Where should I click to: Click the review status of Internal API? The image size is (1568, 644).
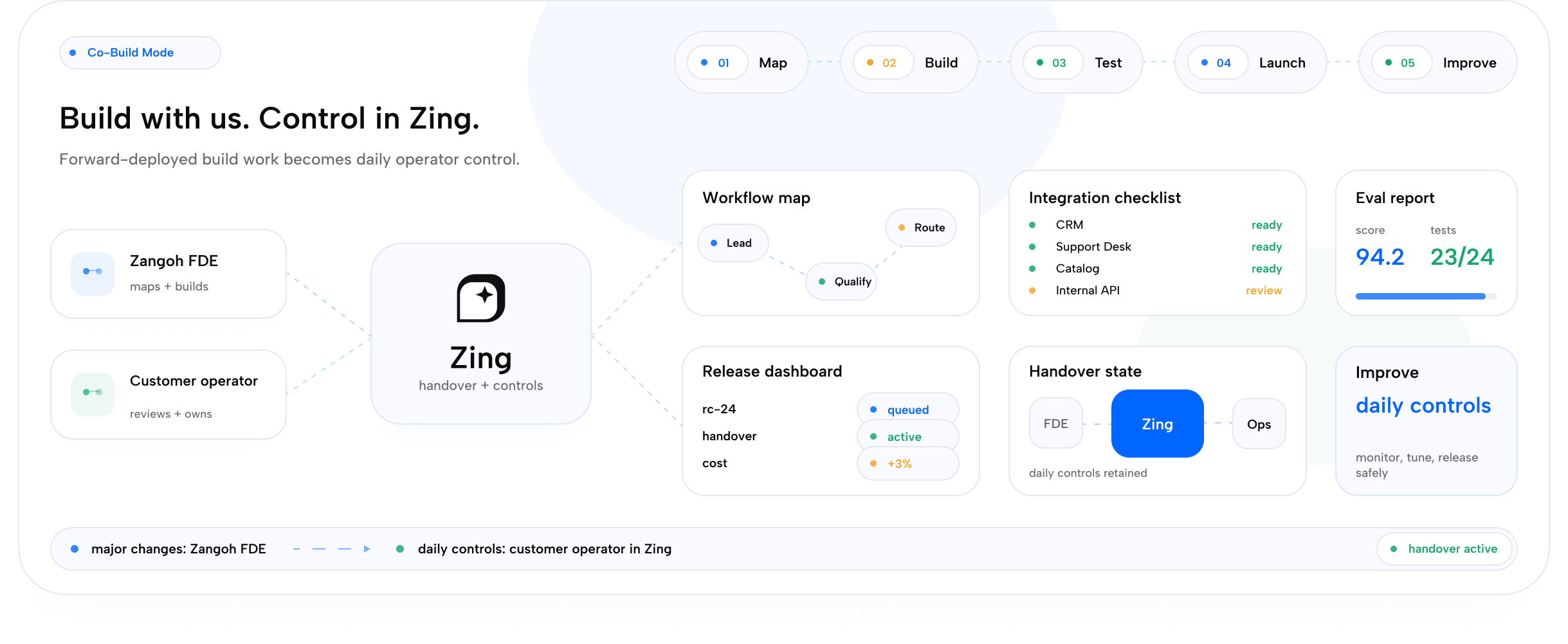[x=1264, y=291]
